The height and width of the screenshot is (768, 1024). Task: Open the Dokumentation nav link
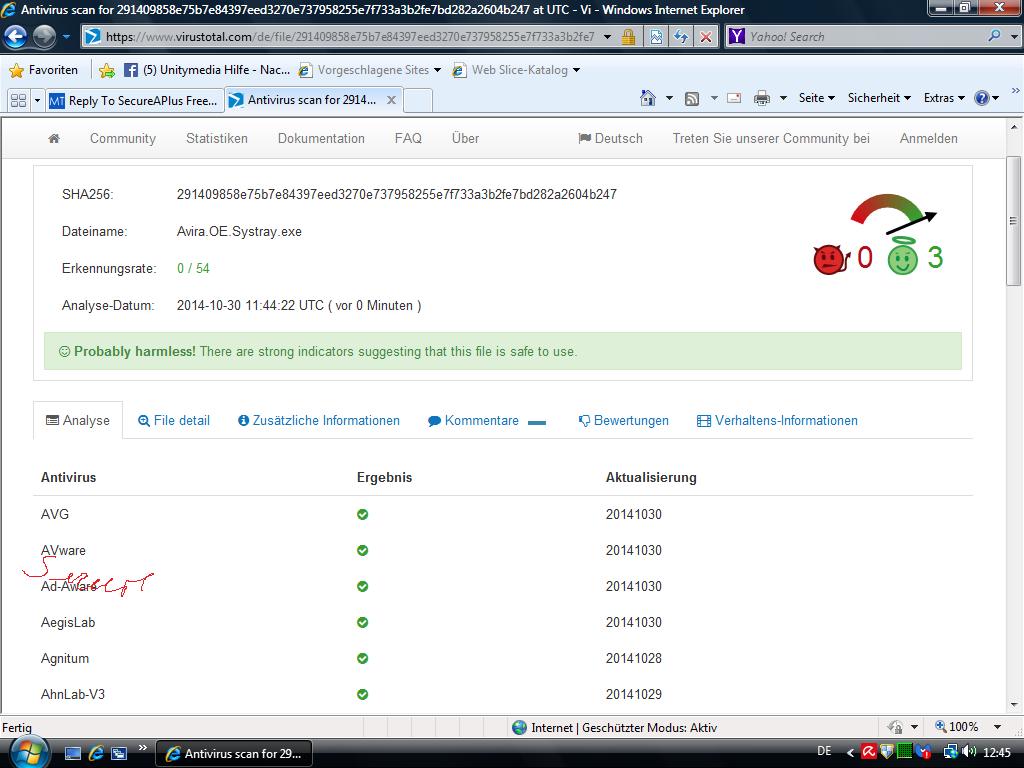coord(321,138)
